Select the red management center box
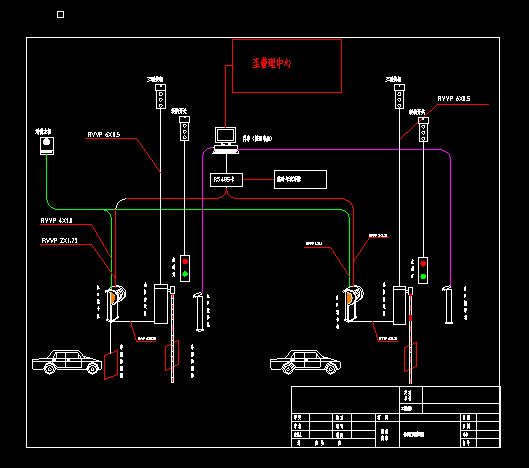 point(287,66)
